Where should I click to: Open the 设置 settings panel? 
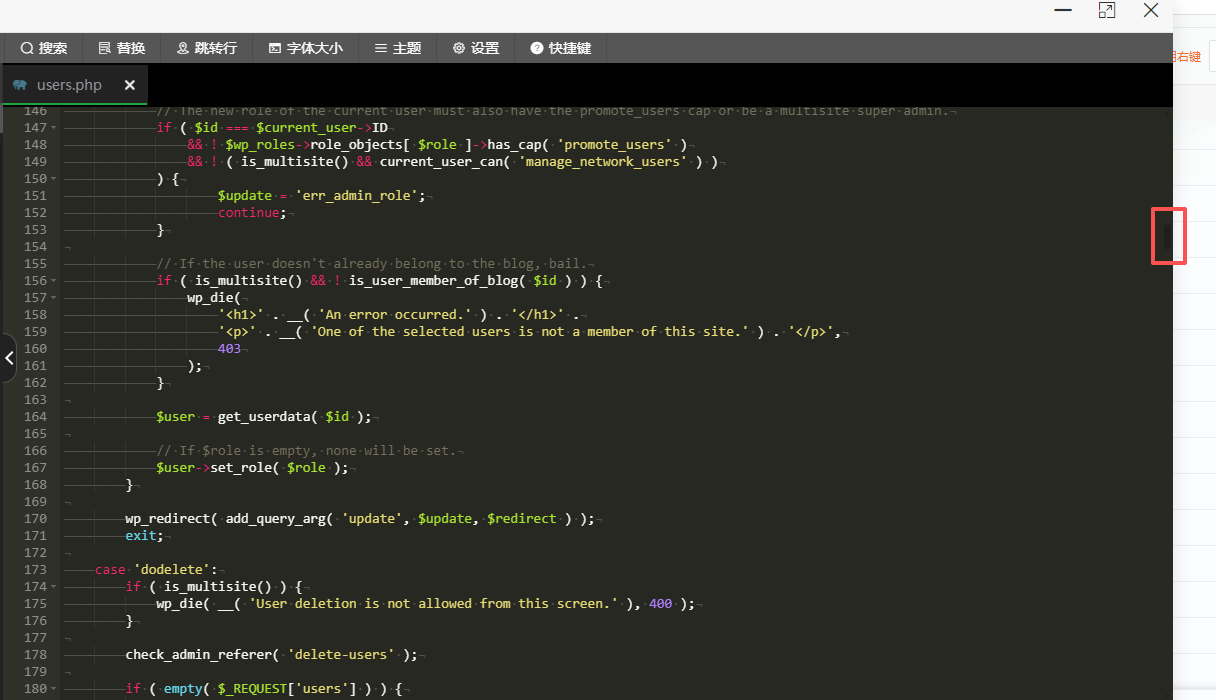coord(476,48)
